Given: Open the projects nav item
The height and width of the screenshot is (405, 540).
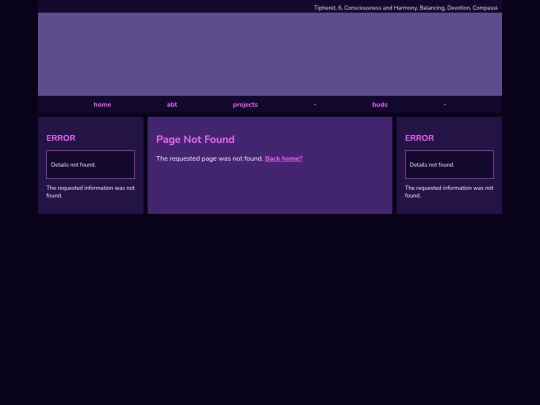Looking at the screenshot, I should coord(245,105).
